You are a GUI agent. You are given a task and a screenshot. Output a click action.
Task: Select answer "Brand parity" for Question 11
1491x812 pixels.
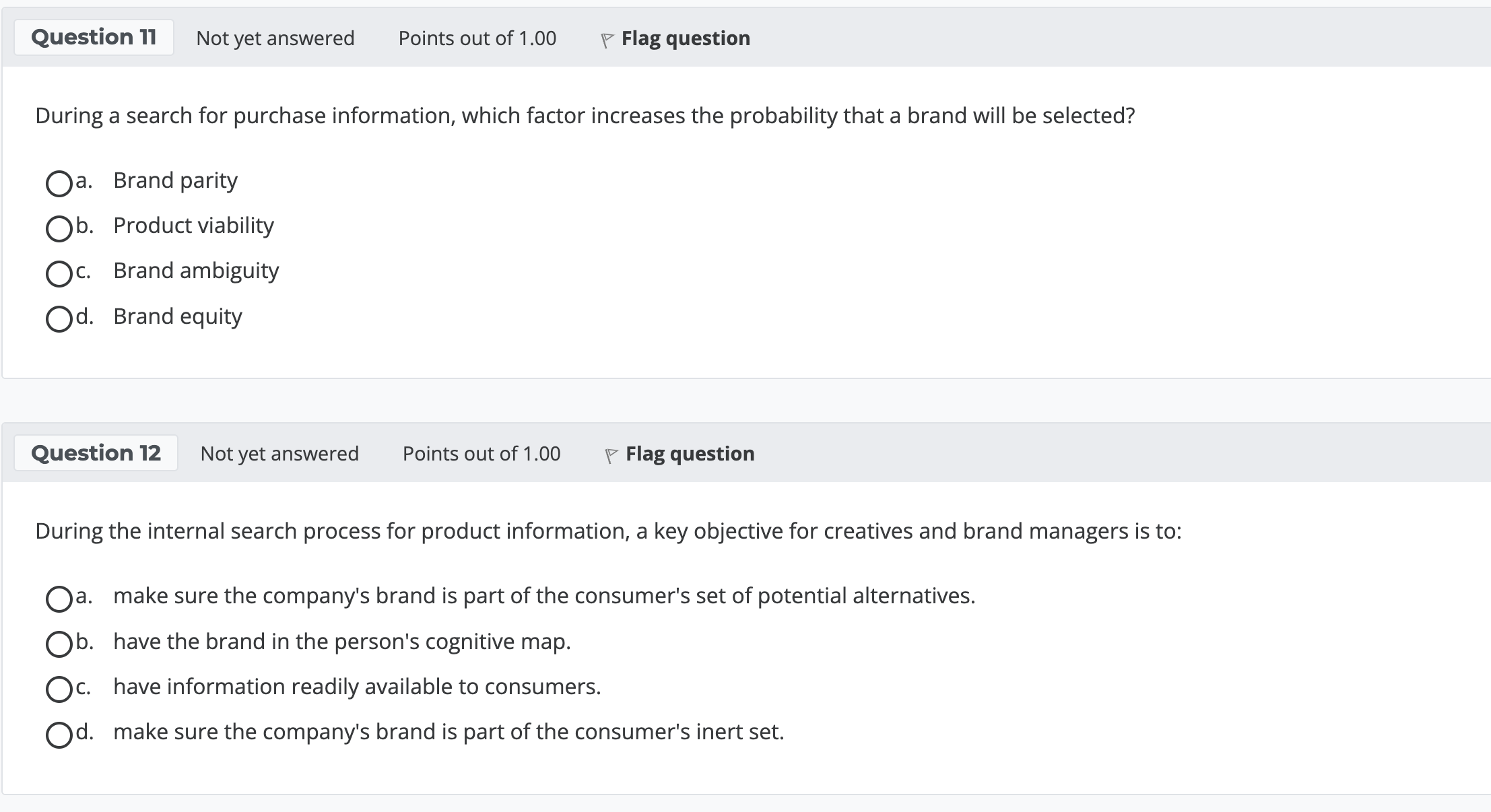click(x=59, y=182)
